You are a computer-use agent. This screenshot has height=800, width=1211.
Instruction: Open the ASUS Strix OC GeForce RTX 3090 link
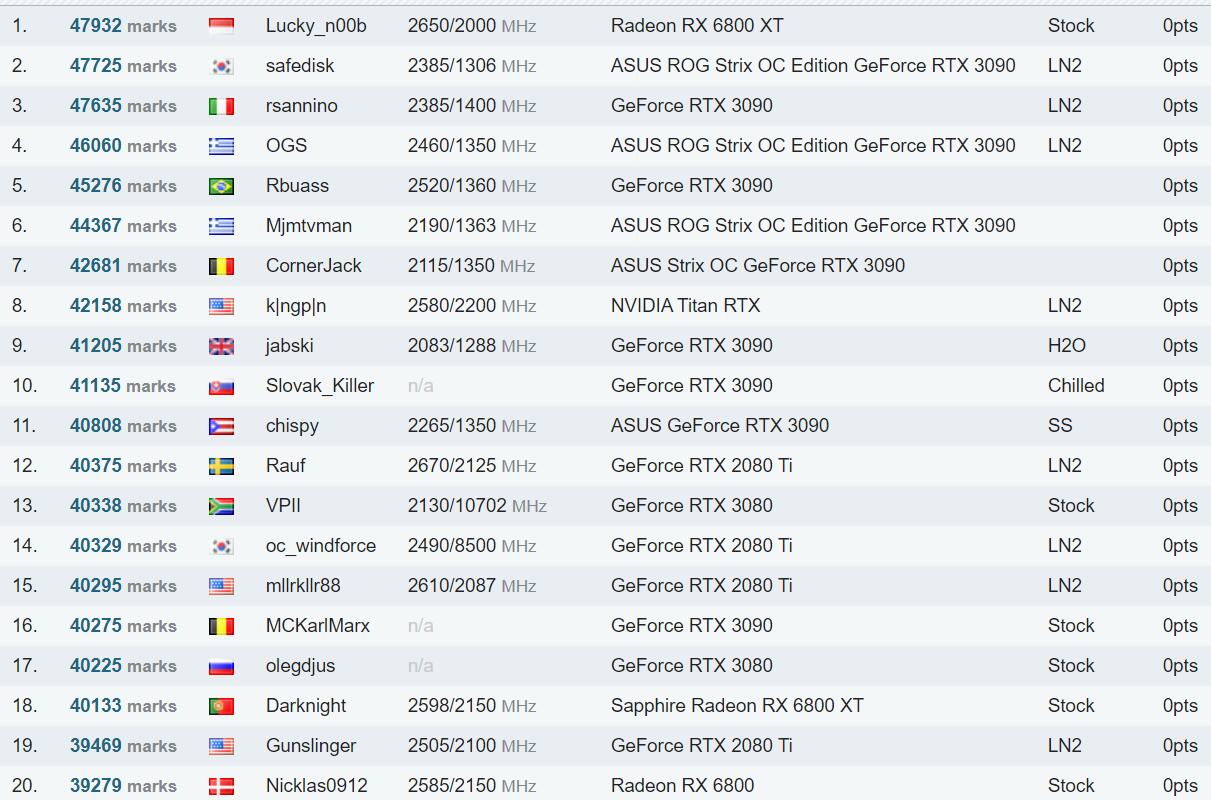(x=758, y=266)
